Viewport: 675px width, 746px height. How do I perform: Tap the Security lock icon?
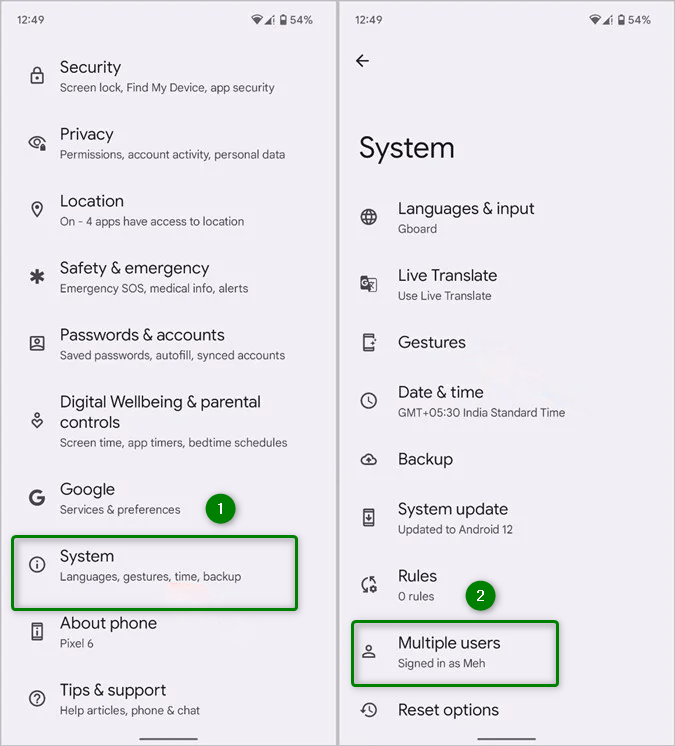(x=37, y=76)
